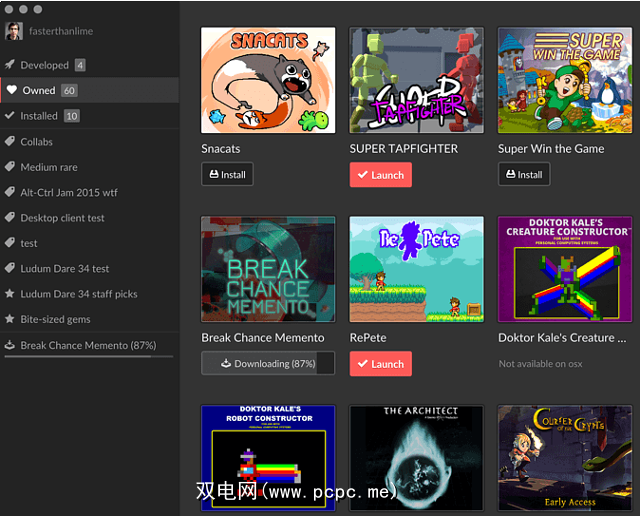Viewport: 640px width, 516px height.
Task: Open the Medium rare collection
Action: tap(89, 167)
